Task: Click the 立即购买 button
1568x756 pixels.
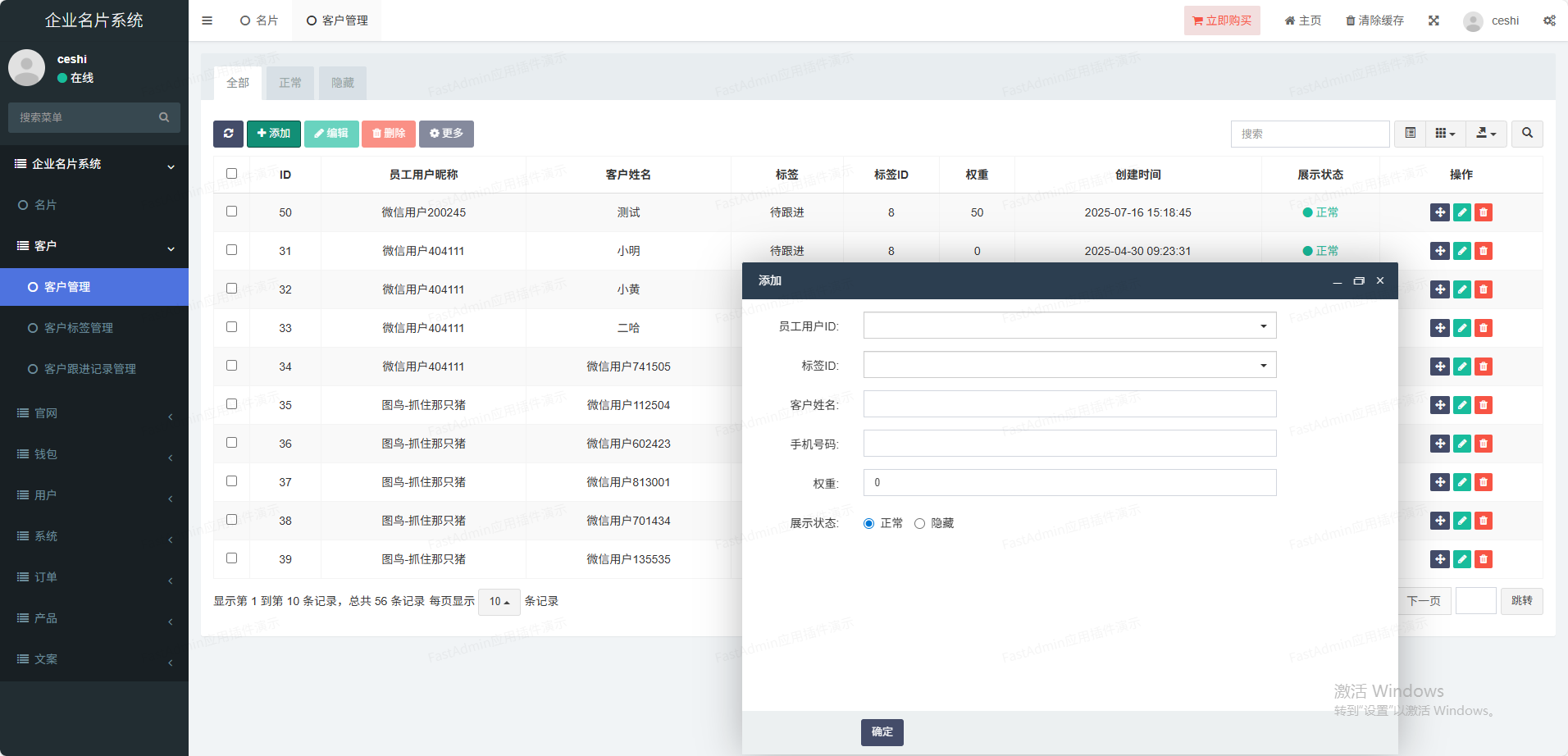Action: (1221, 20)
